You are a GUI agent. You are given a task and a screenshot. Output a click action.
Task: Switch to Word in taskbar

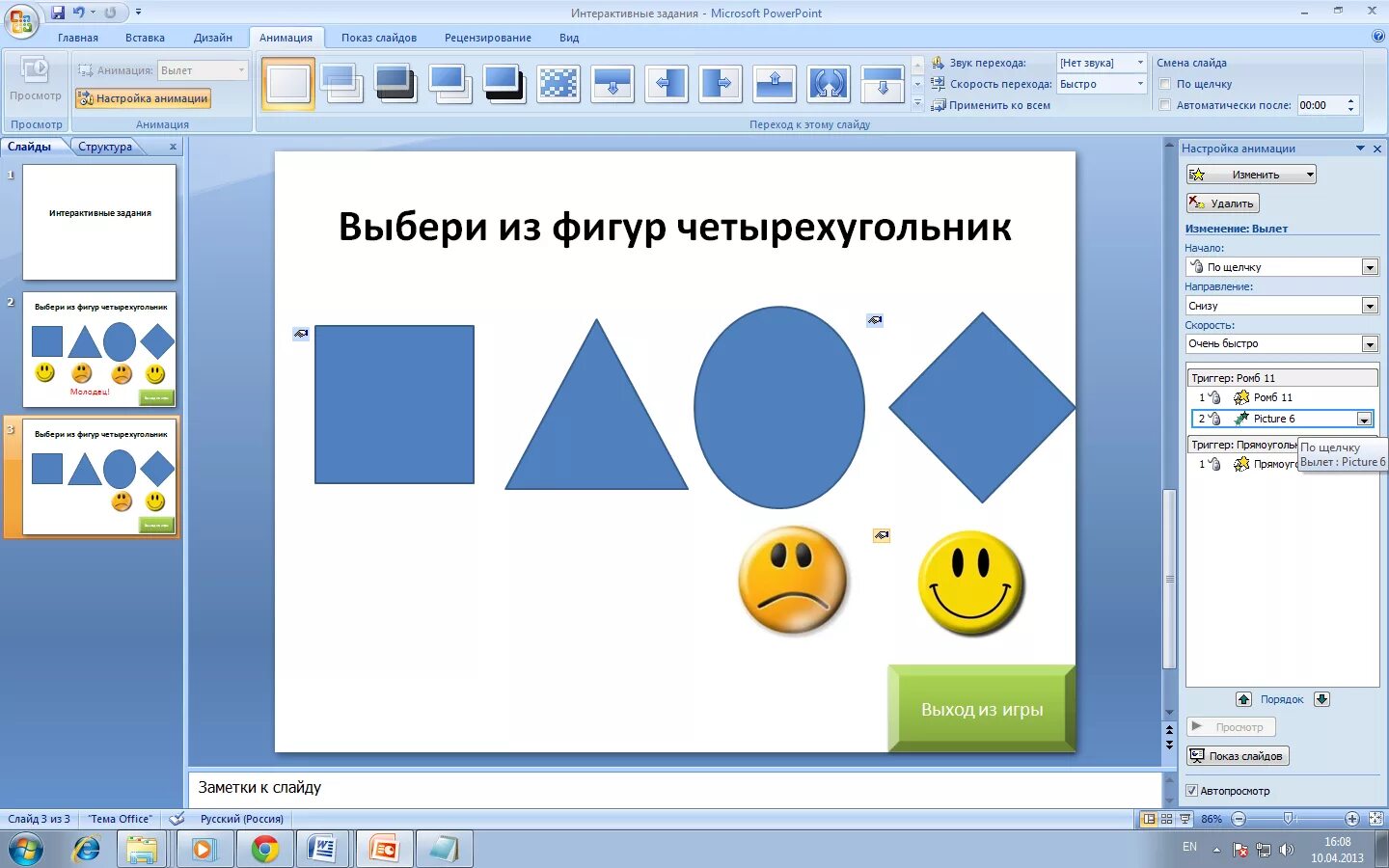[x=322, y=849]
